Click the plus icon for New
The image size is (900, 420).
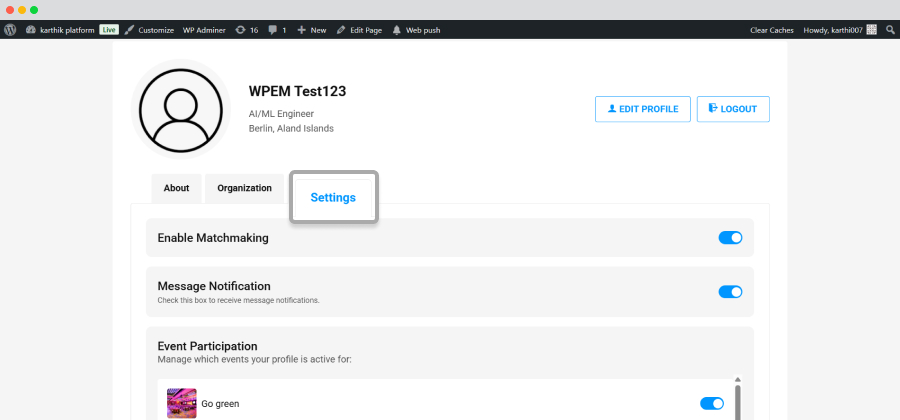click(x=301, y=30)
